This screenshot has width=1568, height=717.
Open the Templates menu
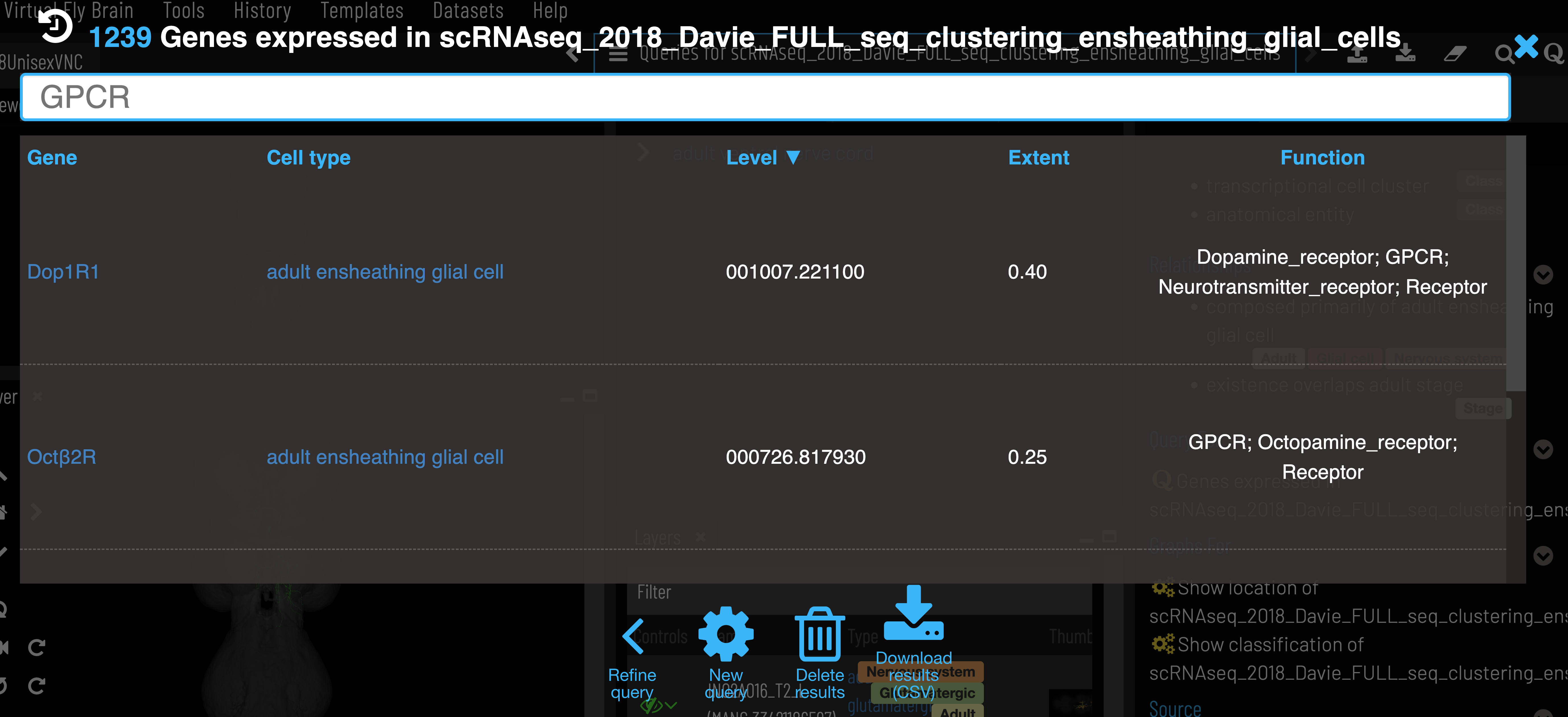point(362,10)
